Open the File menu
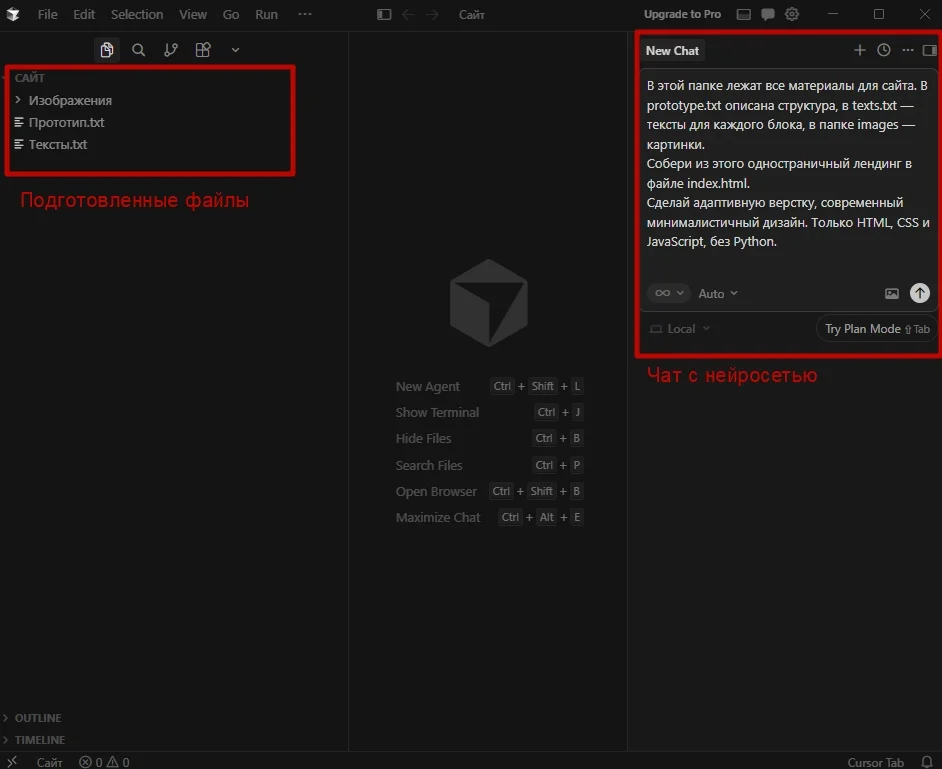 (47, 14)
